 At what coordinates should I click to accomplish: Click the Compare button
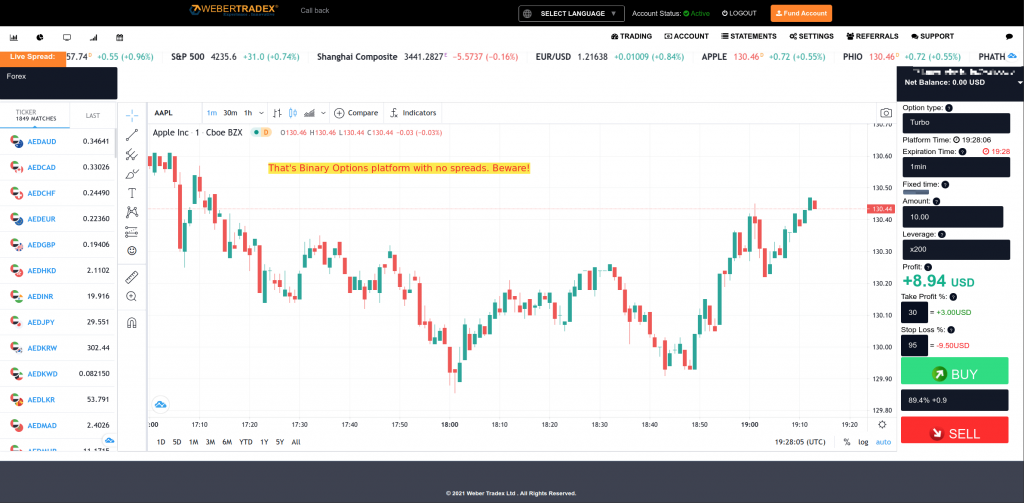pyautogui.click(x=356, y=113)
